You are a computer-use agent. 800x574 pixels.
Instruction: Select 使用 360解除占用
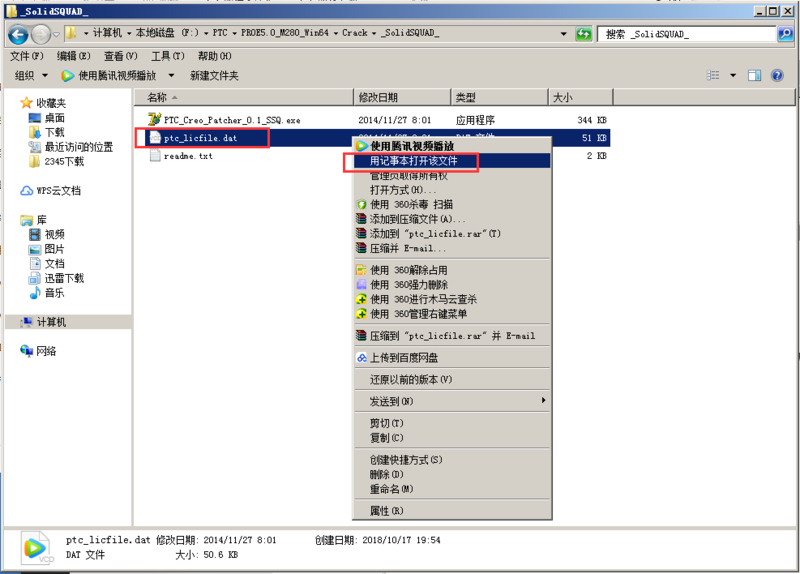[x=453, y=270]
